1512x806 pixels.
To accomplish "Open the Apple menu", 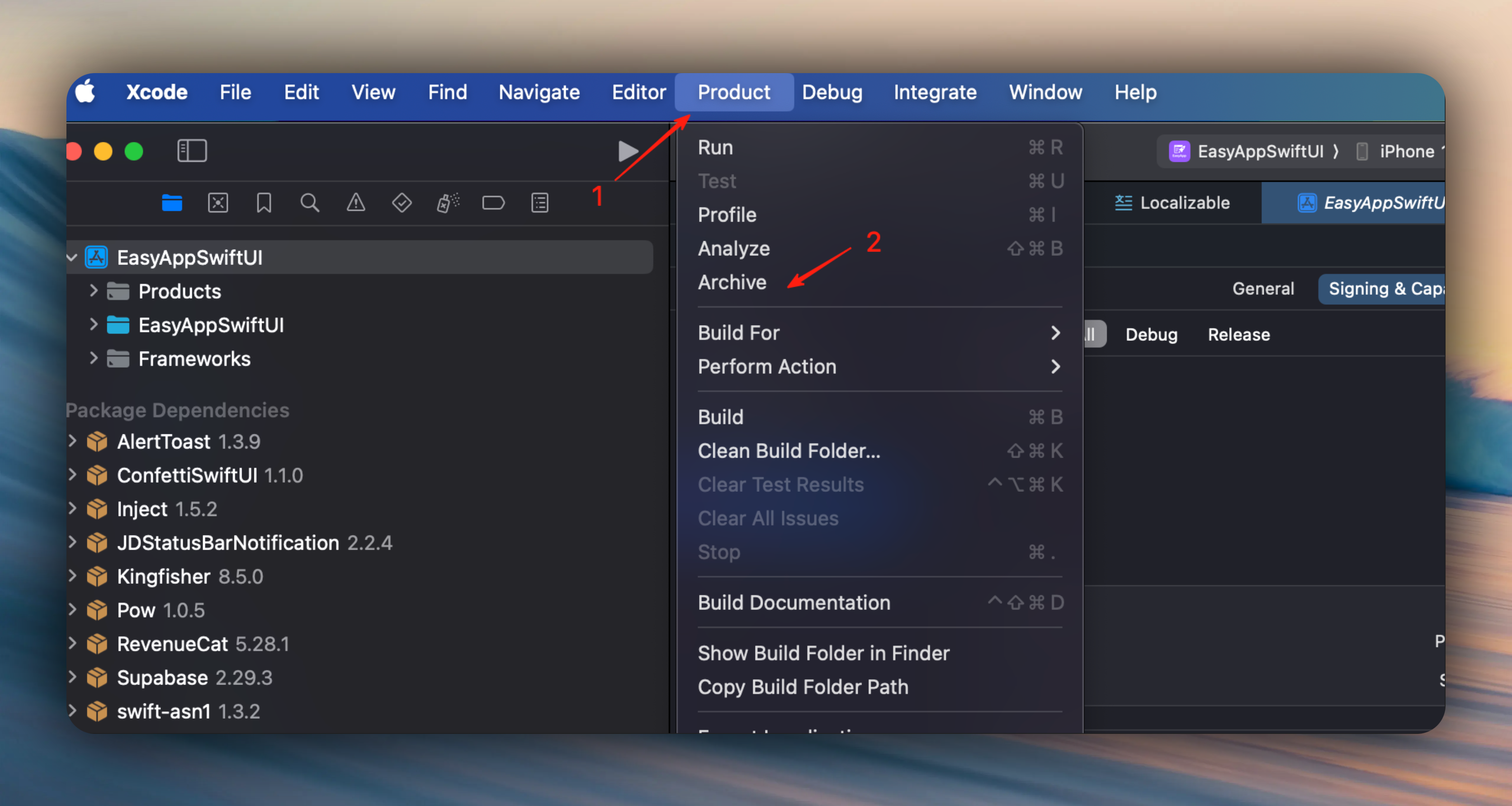I will (x=86, y=92).
